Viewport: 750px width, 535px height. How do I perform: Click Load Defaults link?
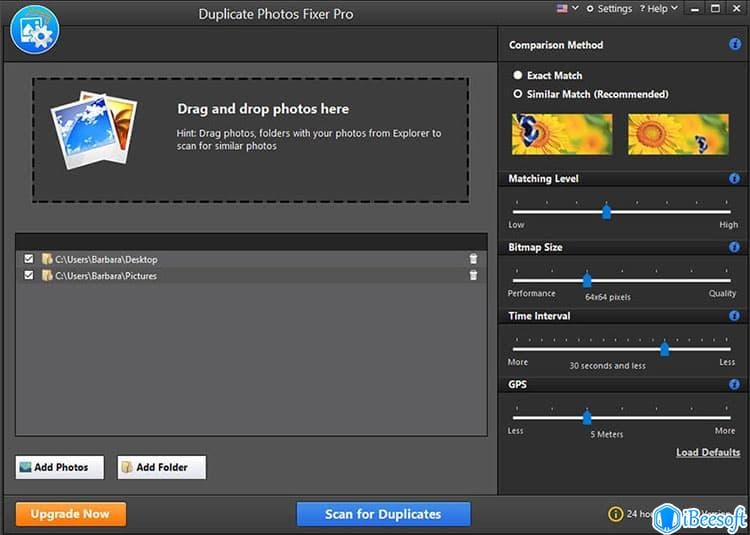point(708,452)
